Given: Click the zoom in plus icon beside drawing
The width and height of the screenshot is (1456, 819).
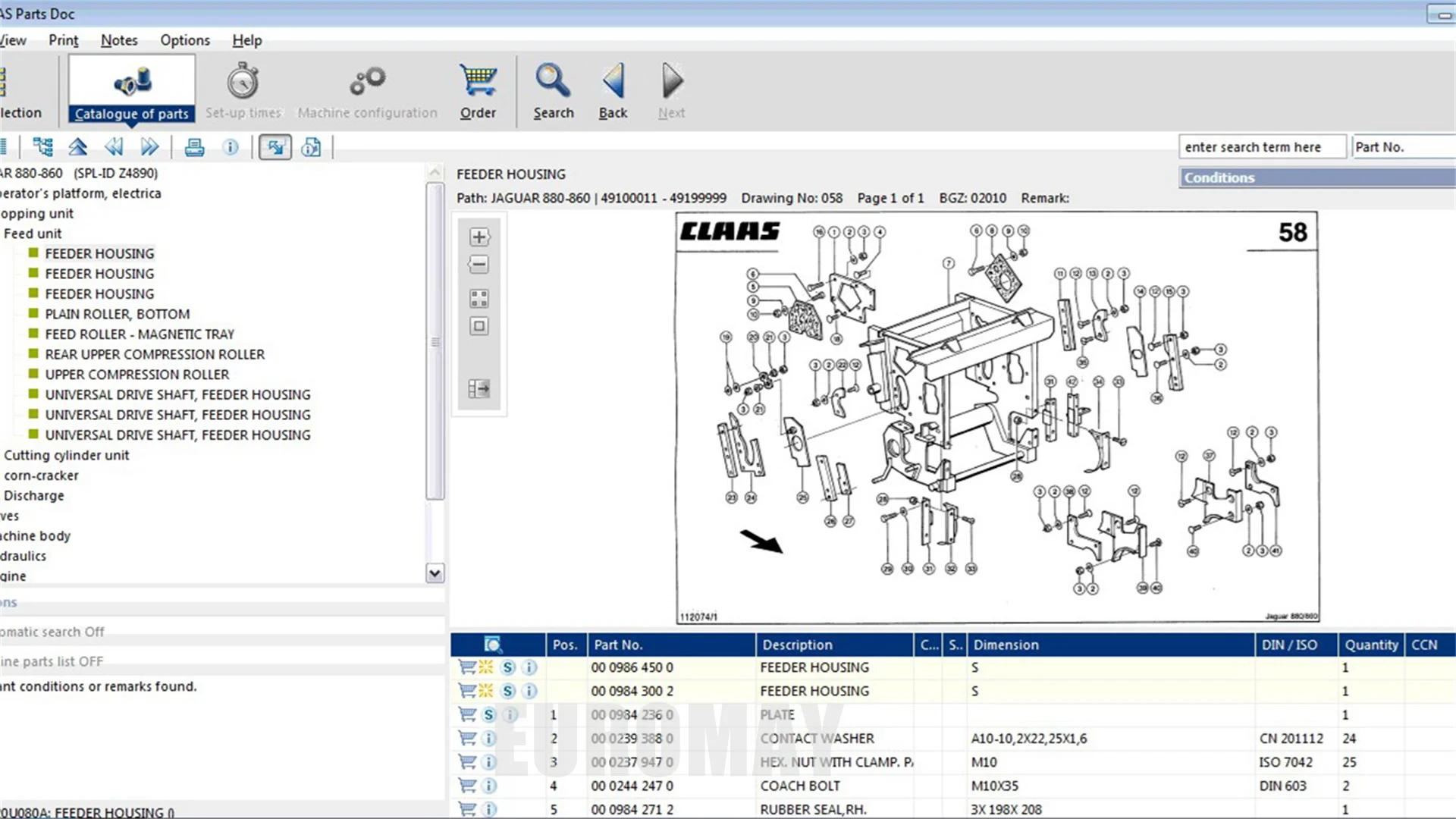Looking at the screenshot, I should tap(479, 237).
